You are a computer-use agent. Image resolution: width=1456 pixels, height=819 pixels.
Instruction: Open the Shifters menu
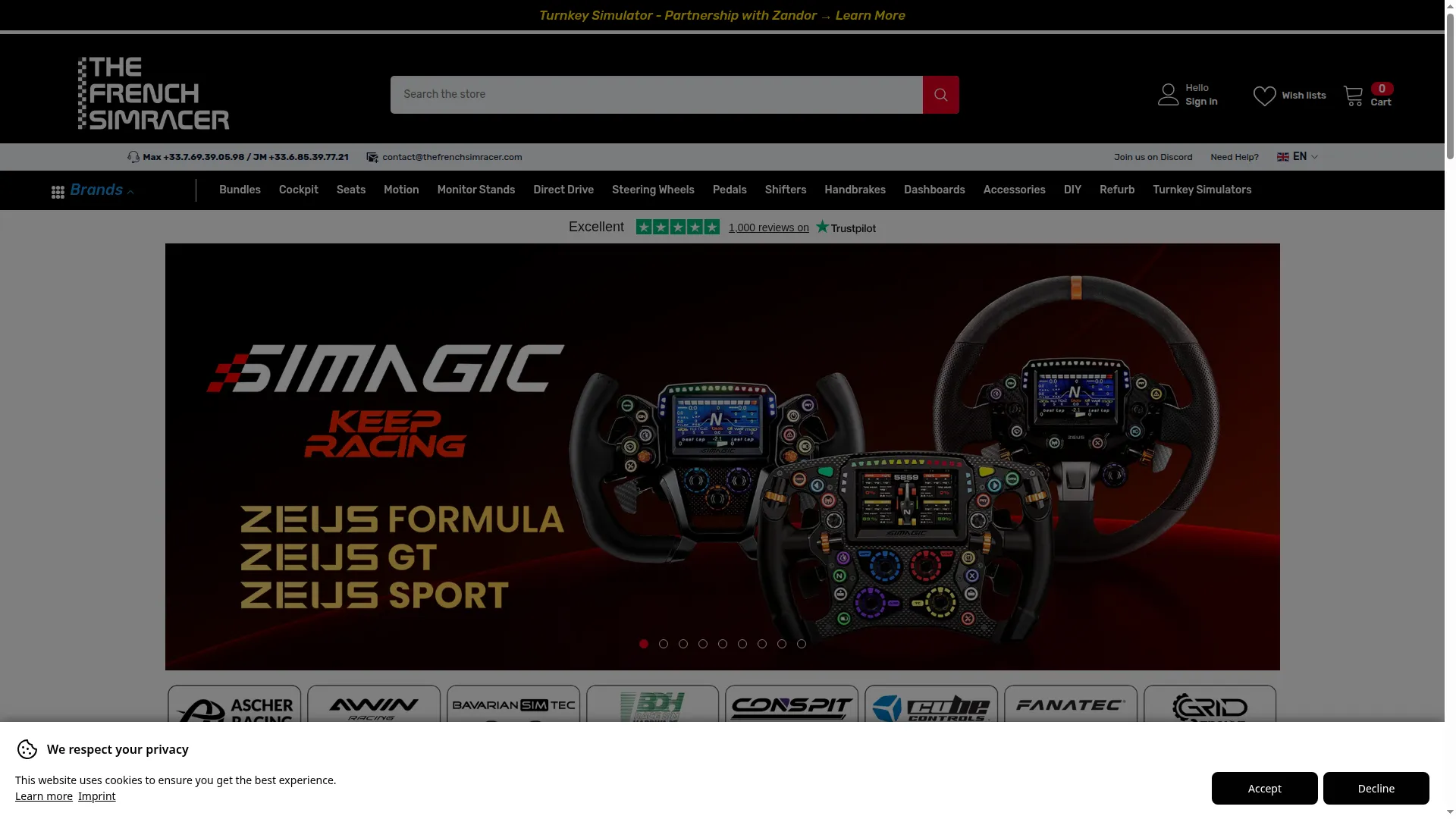tap(786, 190)
